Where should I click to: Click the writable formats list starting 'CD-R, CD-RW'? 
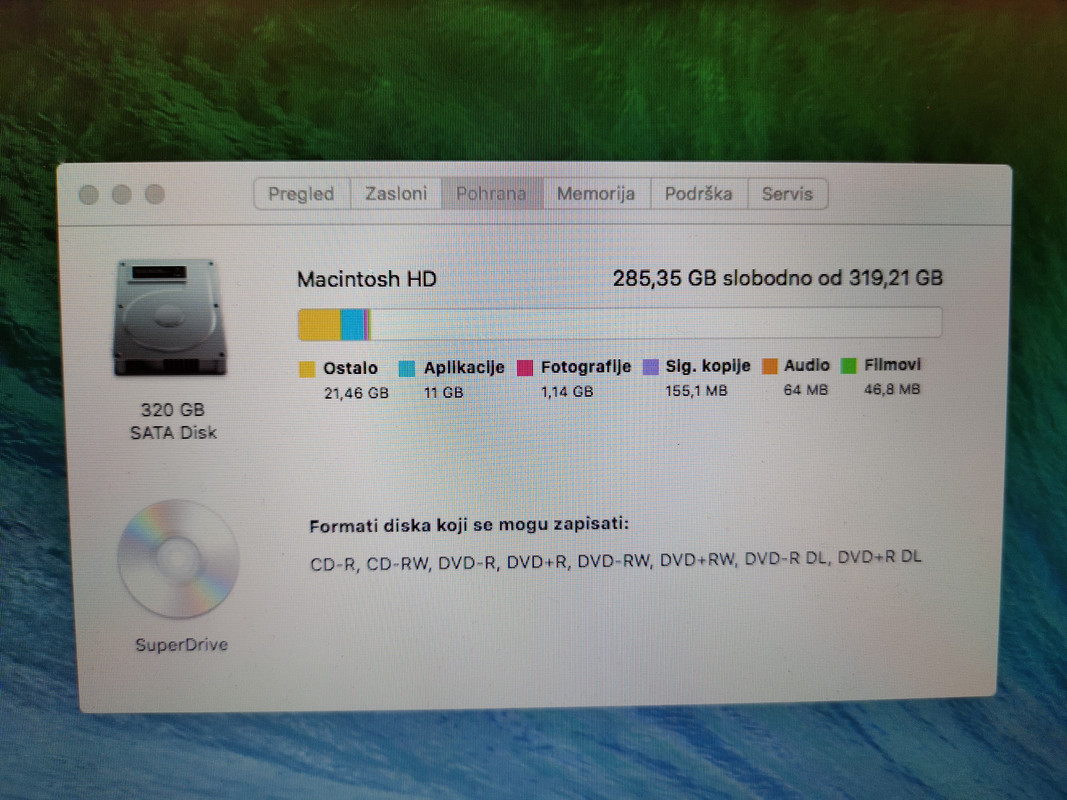[x=616, y=561]
